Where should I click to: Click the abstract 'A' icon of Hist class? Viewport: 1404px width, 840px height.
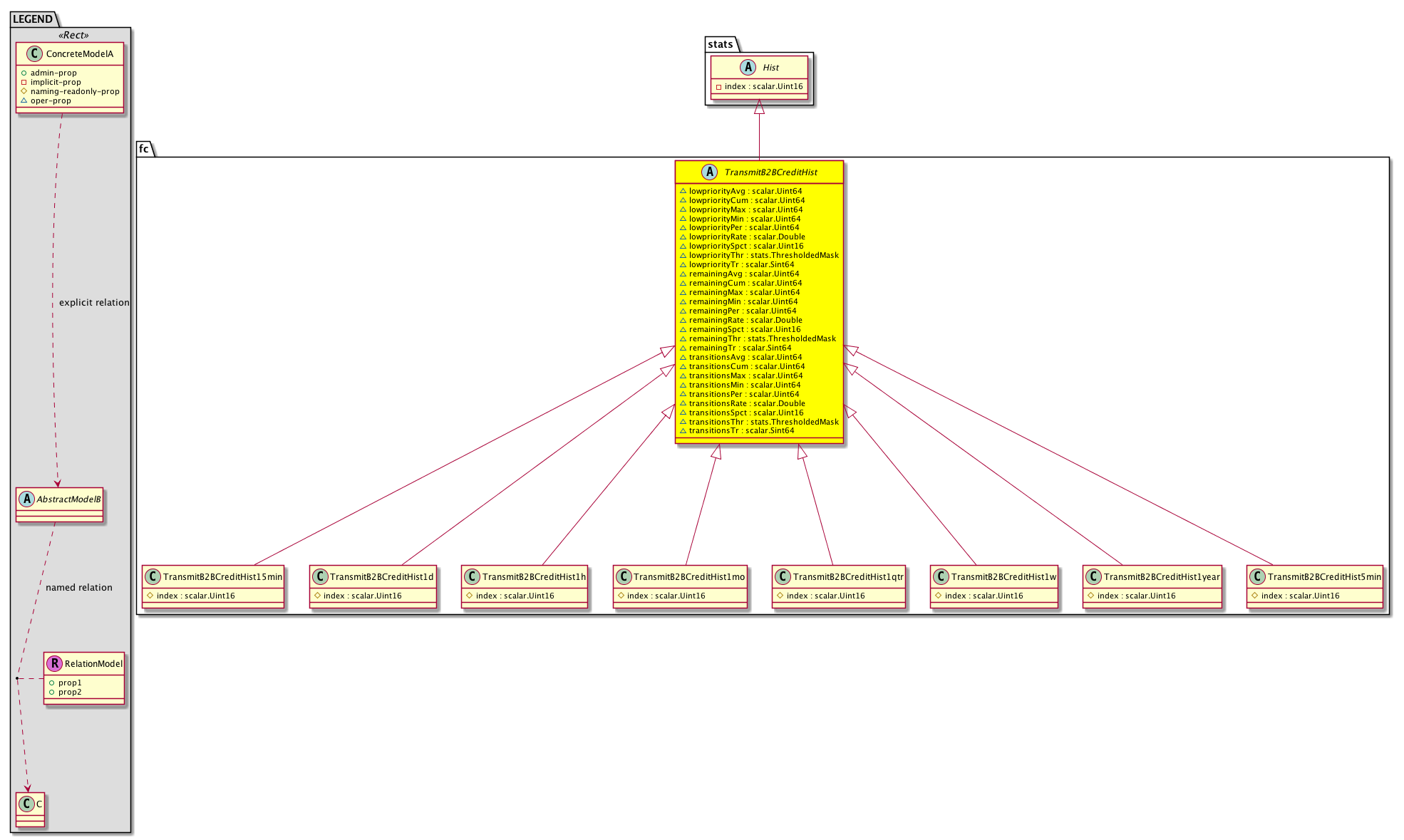[748, 67]
